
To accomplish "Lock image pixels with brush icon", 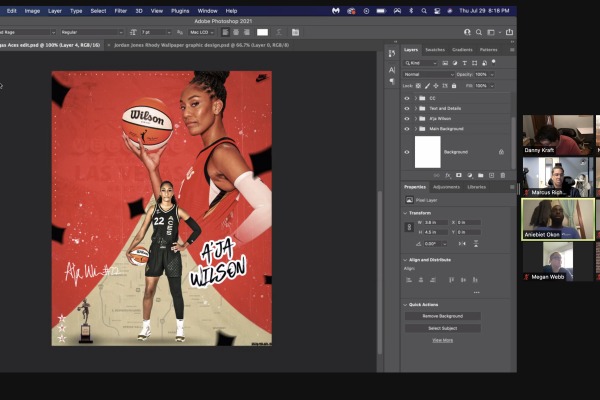I will click(x=427, y=86).
